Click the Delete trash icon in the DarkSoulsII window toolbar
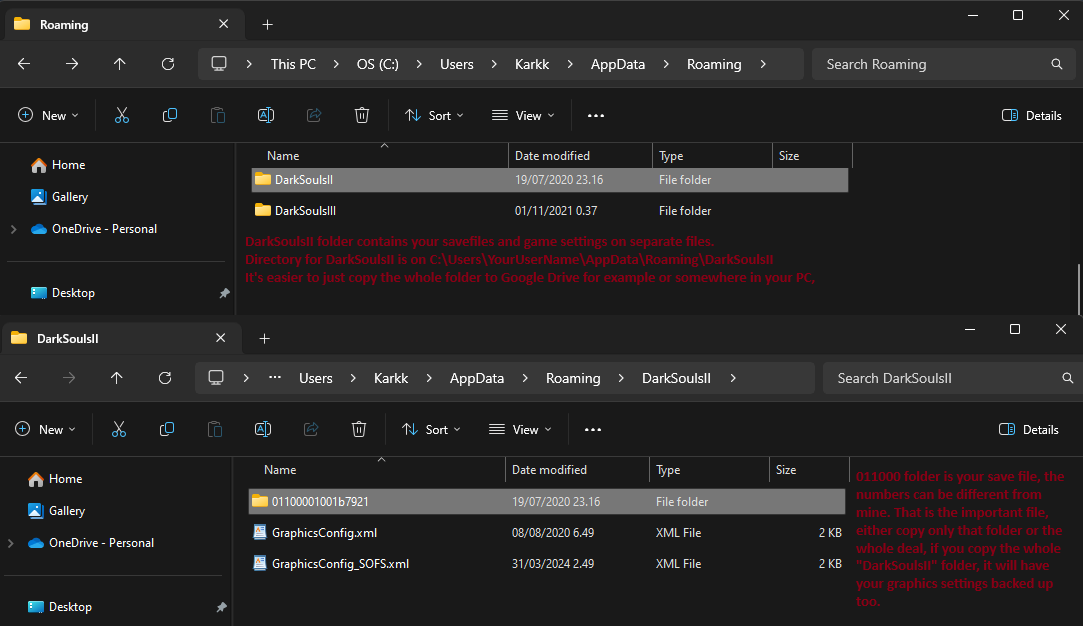Image resolution: width=1083 pixels, height=626 pixels. pos(359,429)
